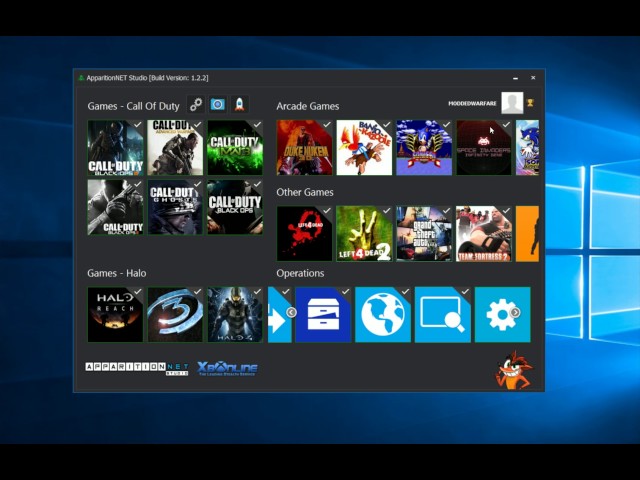
Task: Minimize the ApparitionNET Studio window
Action: 516,78
